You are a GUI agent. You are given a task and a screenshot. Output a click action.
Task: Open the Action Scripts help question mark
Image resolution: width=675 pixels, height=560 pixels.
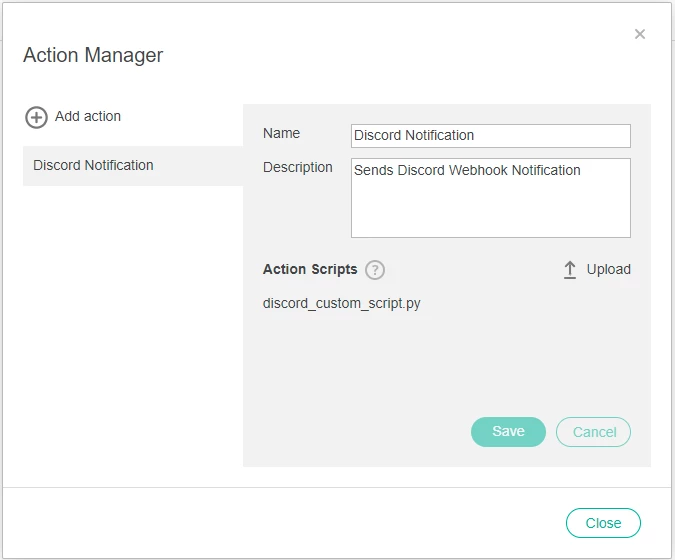[375, 270]
